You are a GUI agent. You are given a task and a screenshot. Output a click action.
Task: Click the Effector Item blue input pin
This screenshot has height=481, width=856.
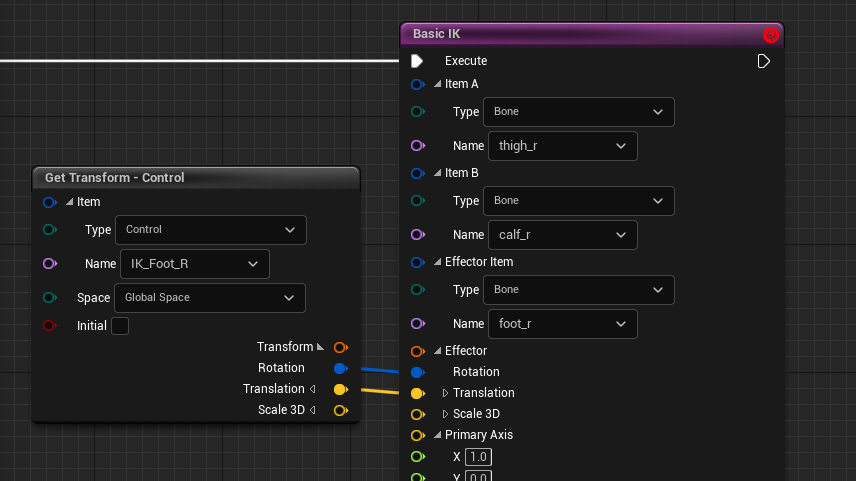point(418,263)
